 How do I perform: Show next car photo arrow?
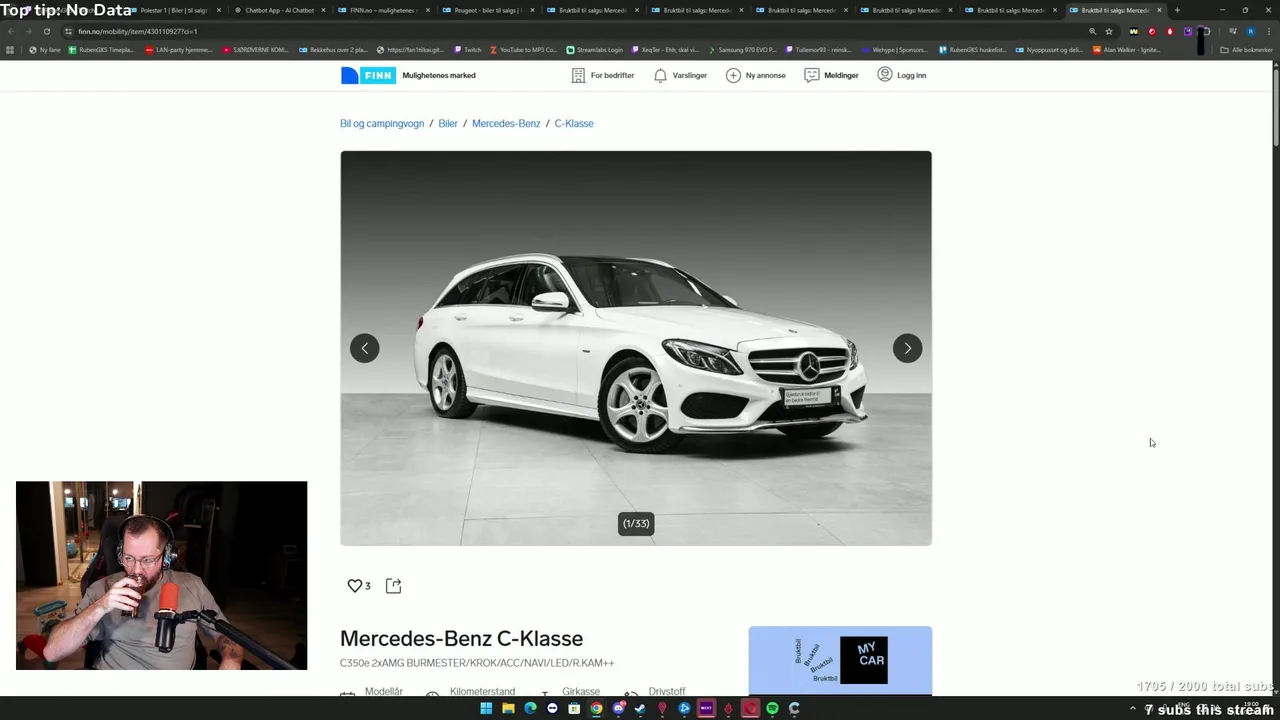click(x=907, y=348)
